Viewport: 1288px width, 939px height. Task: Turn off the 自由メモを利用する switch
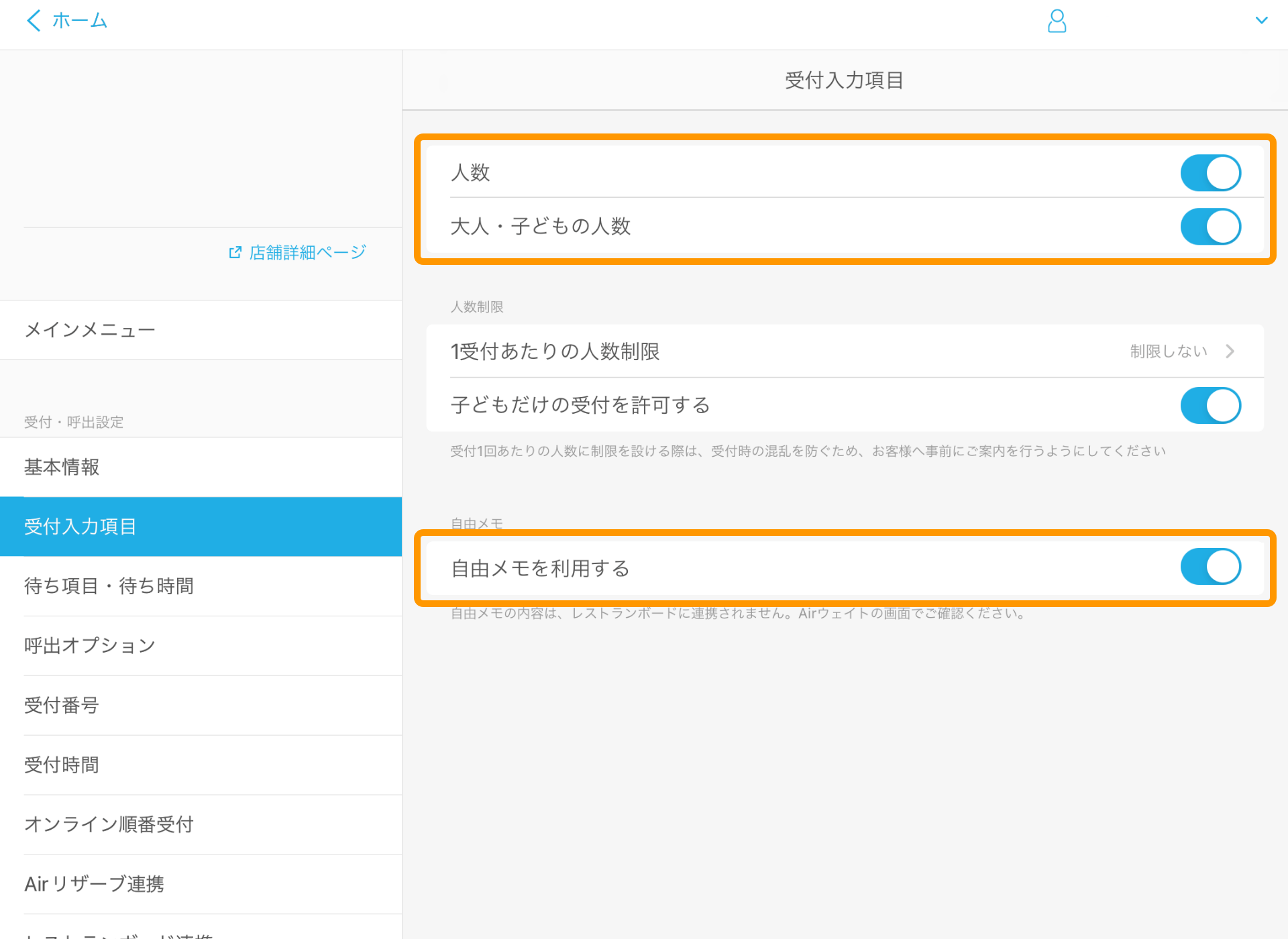coord(1211,567)
